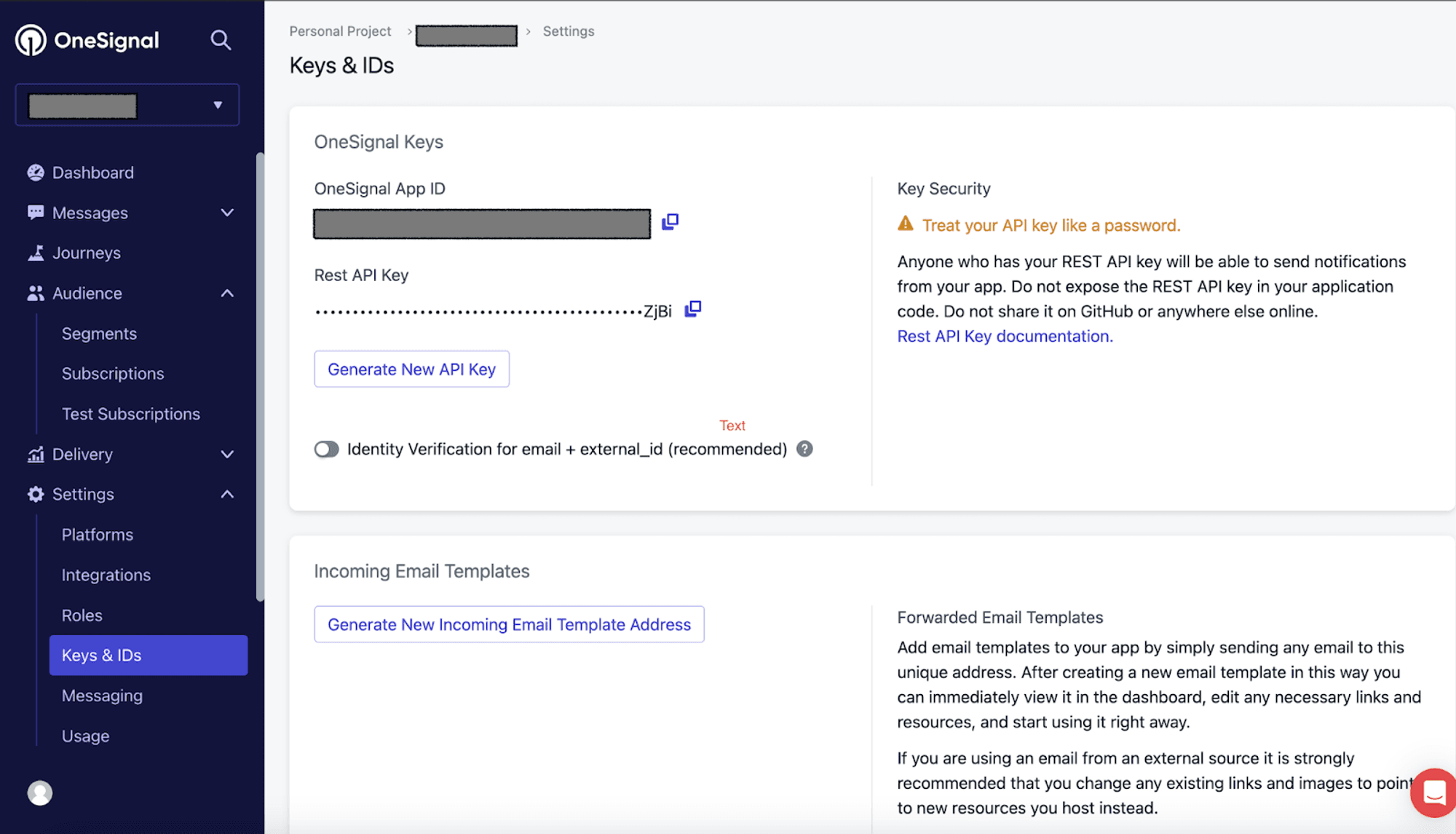Open the search icon in the sidebar
Viewport: 1456px width, 834px height.
(x=221, y=40)
